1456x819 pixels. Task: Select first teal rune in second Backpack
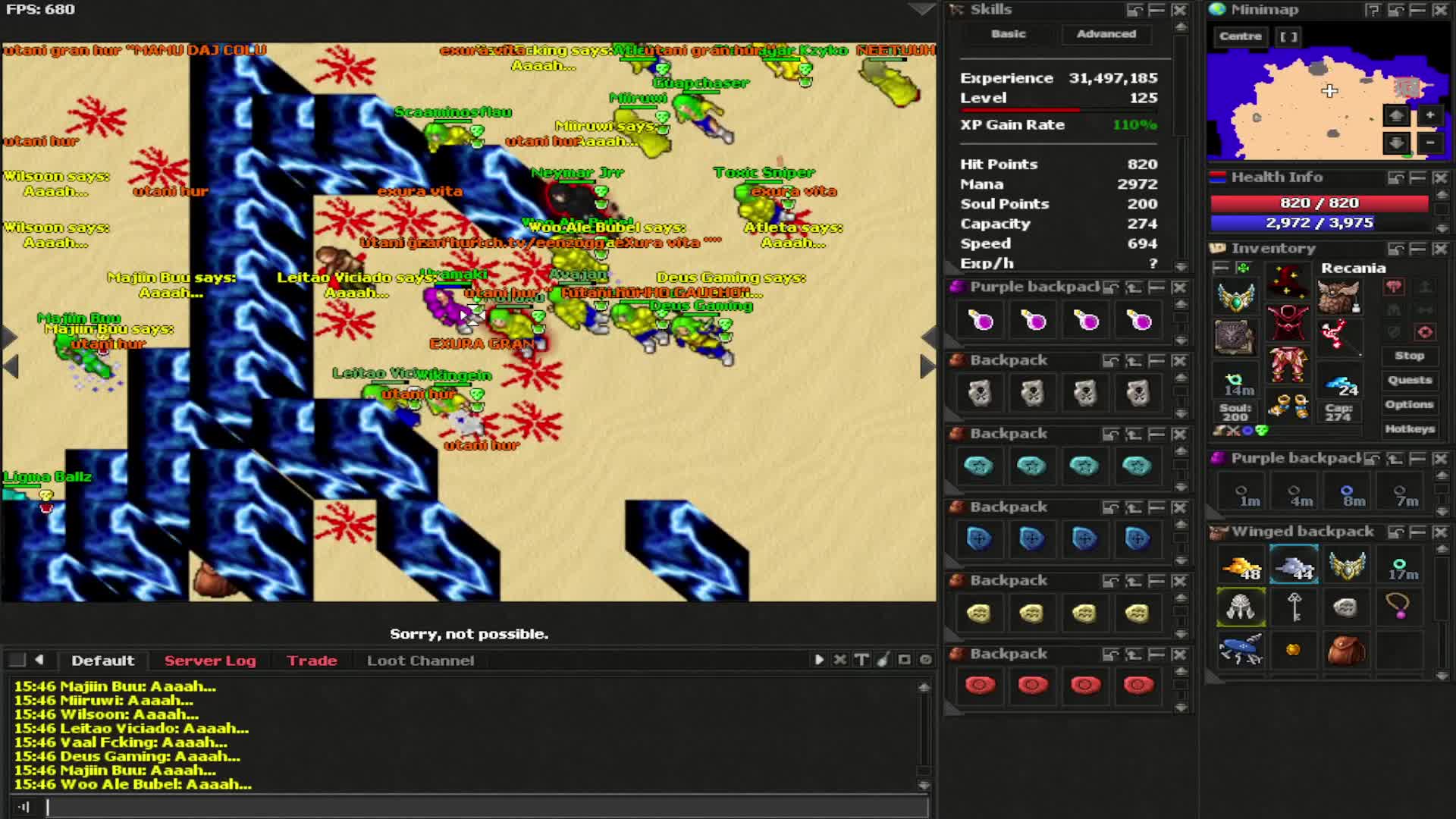(980, 466)
